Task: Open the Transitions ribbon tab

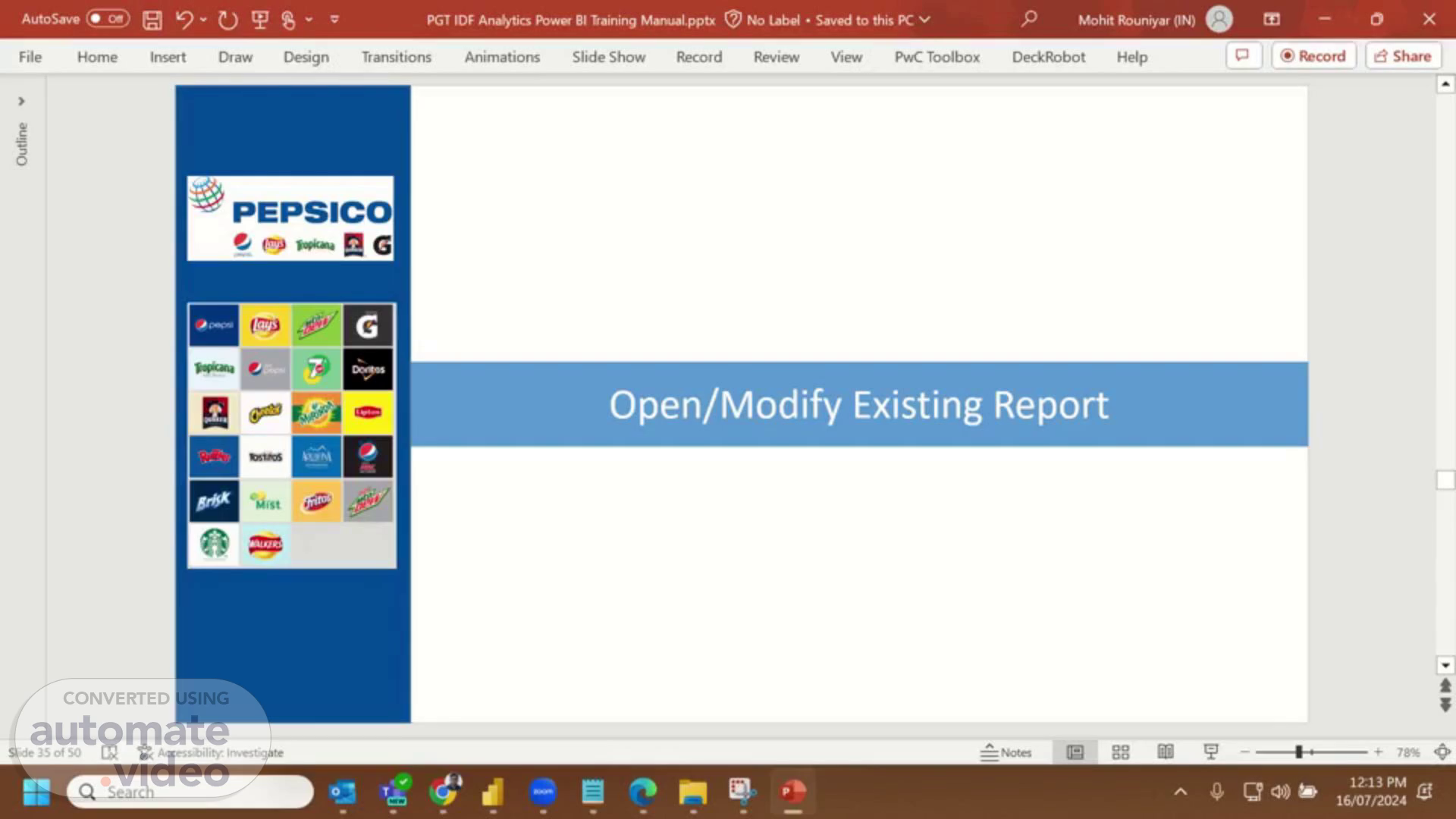Action: click(396, 57)
